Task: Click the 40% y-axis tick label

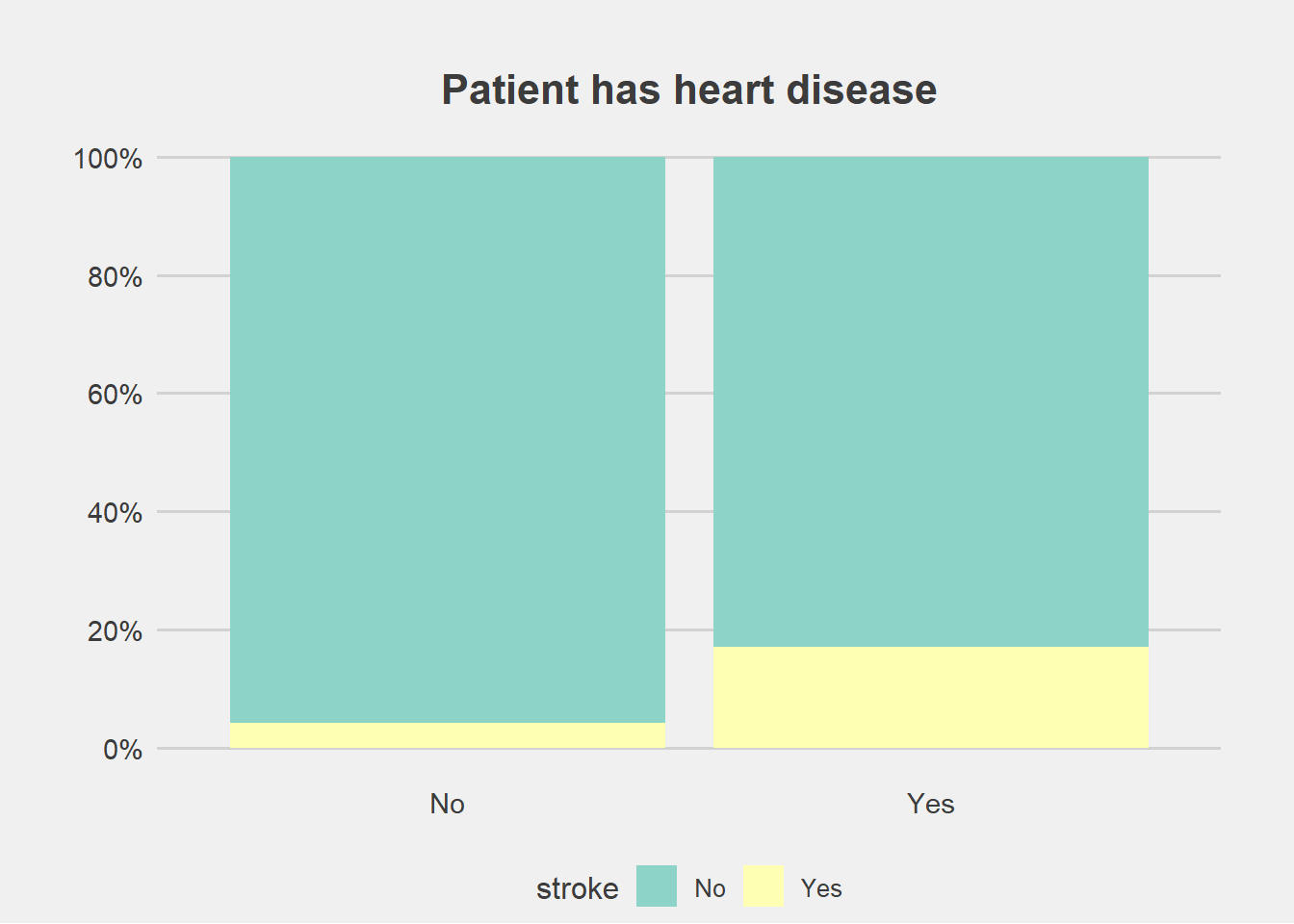Action: [115, 513]
